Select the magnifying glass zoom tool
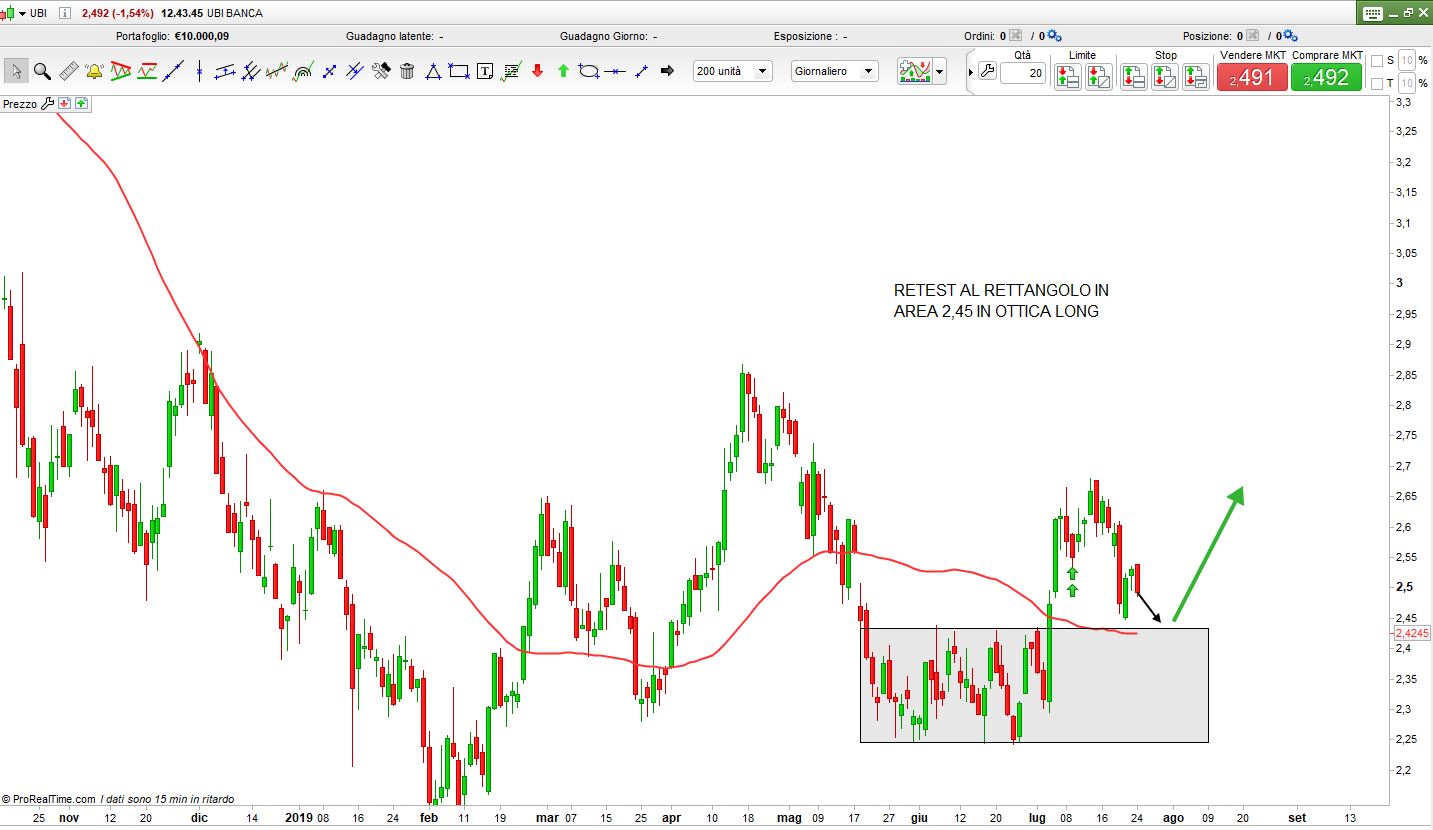1433x830 pixels. [x=42, y=71]
